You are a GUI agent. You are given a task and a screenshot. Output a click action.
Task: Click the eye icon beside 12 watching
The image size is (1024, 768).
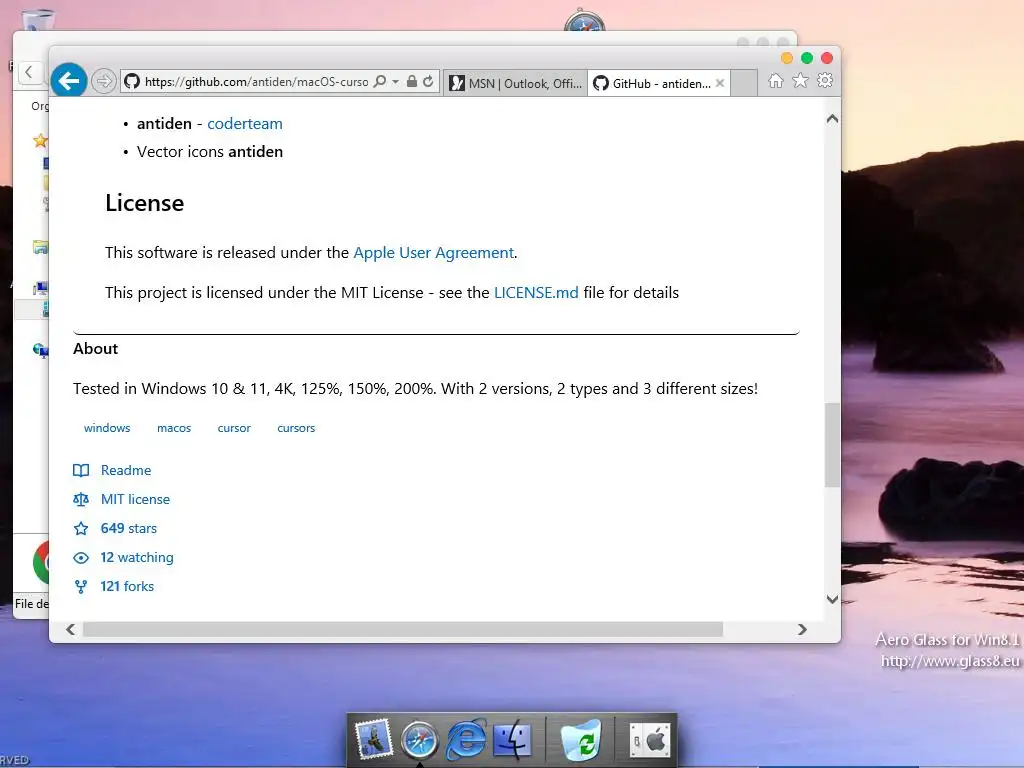point(81,558)
